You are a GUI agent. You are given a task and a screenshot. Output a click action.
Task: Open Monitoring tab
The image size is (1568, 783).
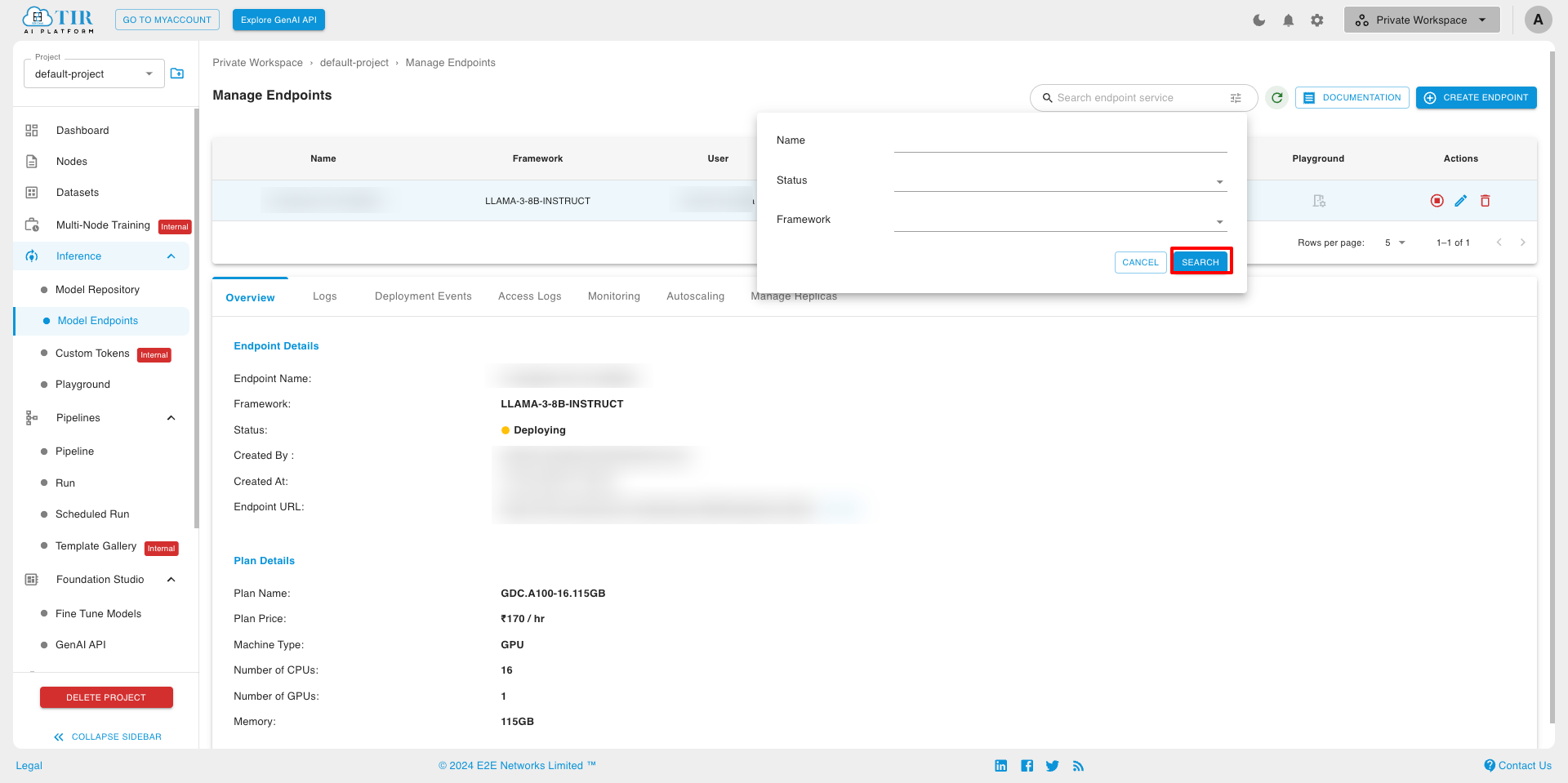(x=614, y=296)
